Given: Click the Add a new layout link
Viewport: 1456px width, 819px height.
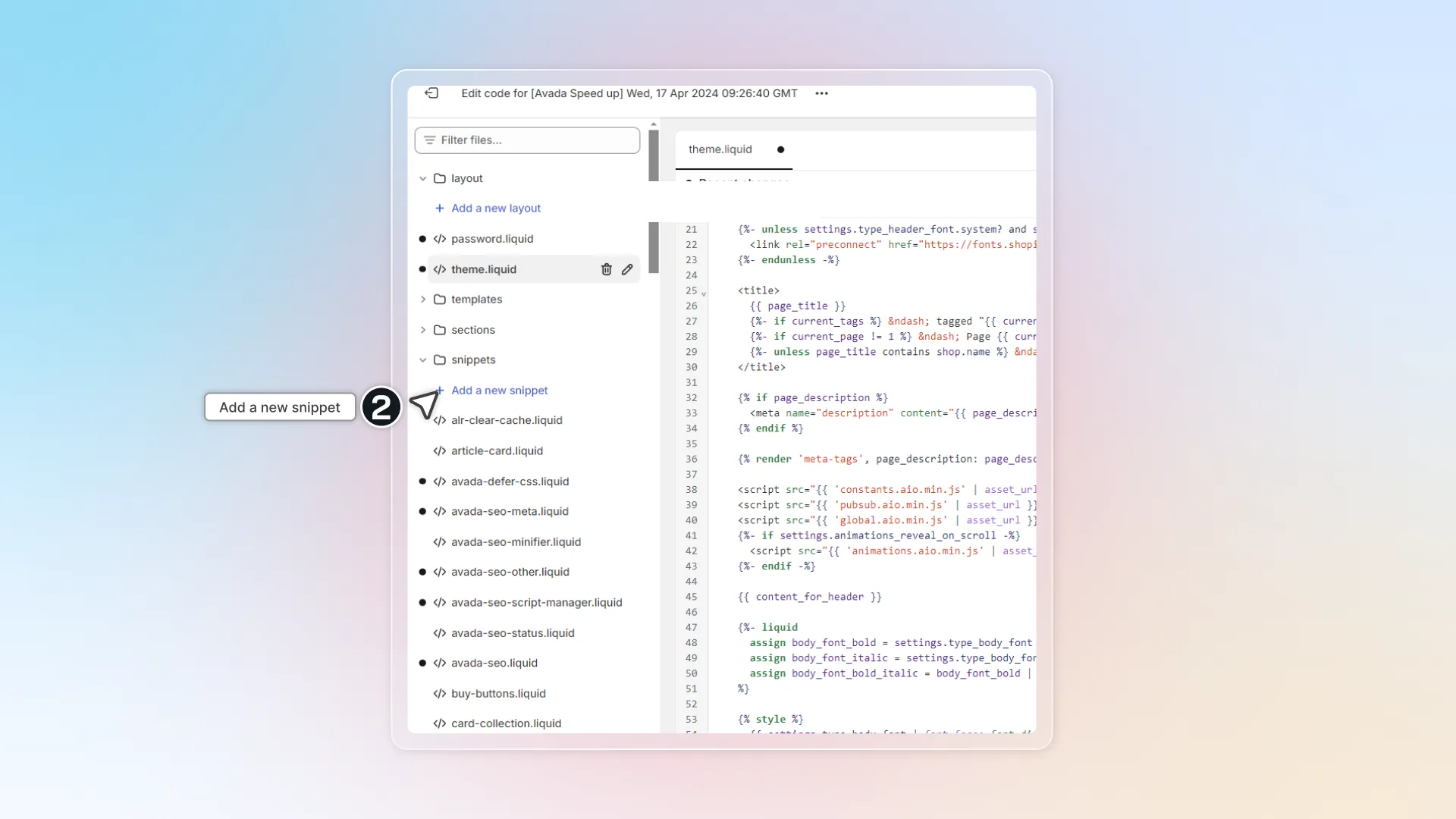Looking at the screenshot, I should click(x=496, y=208).
